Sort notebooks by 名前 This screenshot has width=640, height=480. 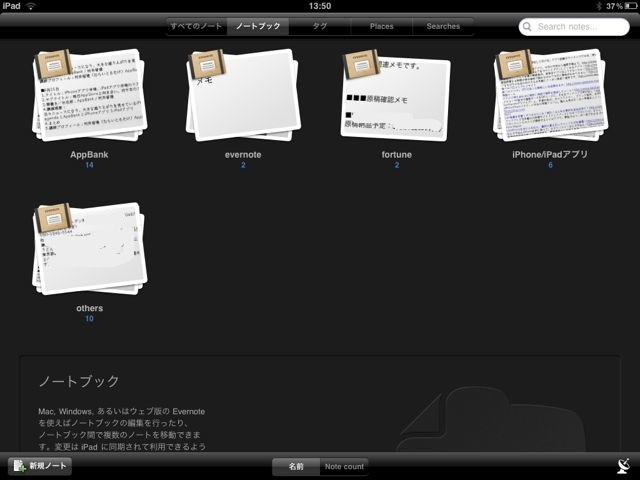coord(296,466)
